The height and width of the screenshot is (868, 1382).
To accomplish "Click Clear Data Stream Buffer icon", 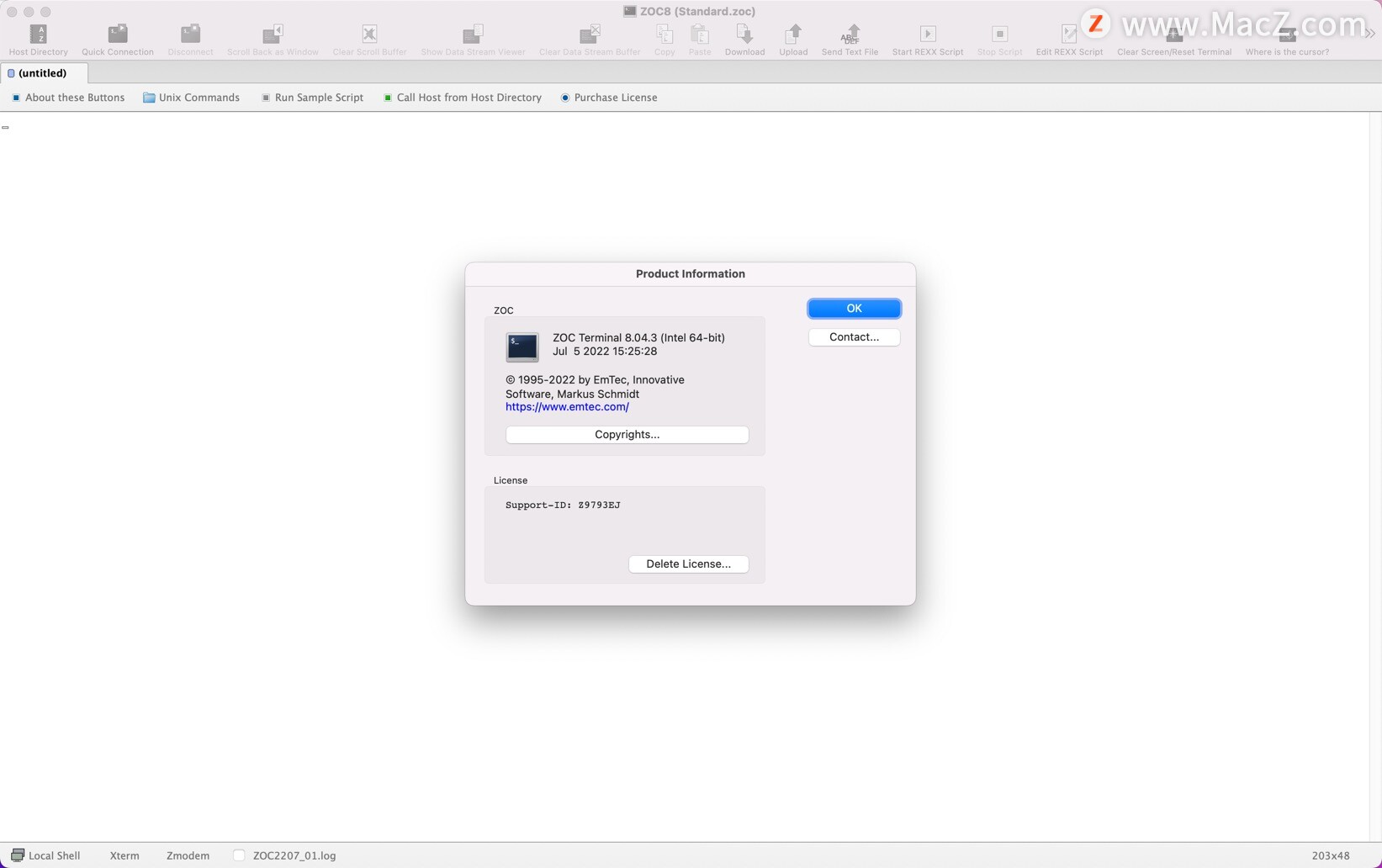I will (590, 34).
